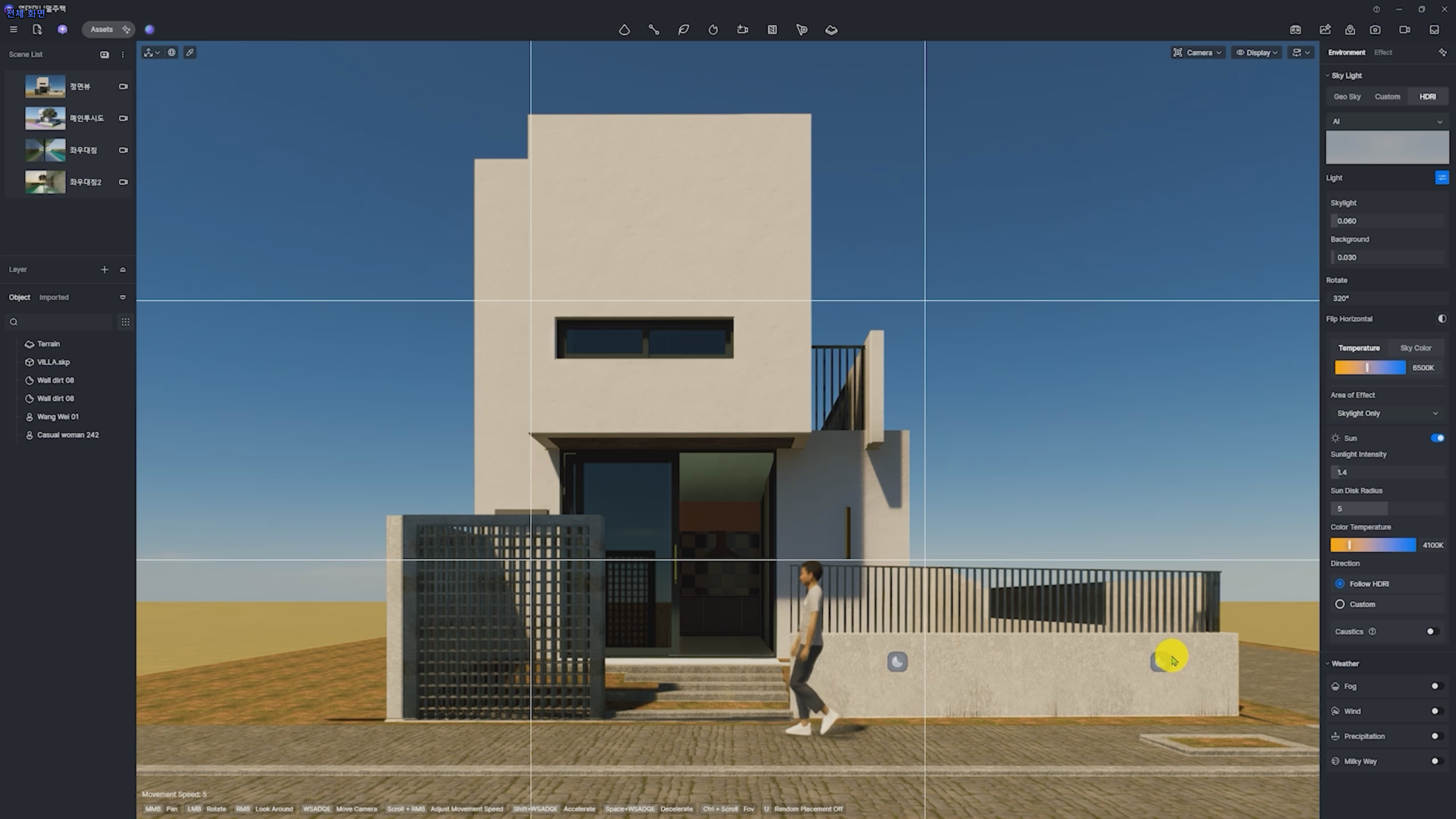Click the Light settings icon
Viewport: 1456px width, 819px height.
click(1442, 178)
